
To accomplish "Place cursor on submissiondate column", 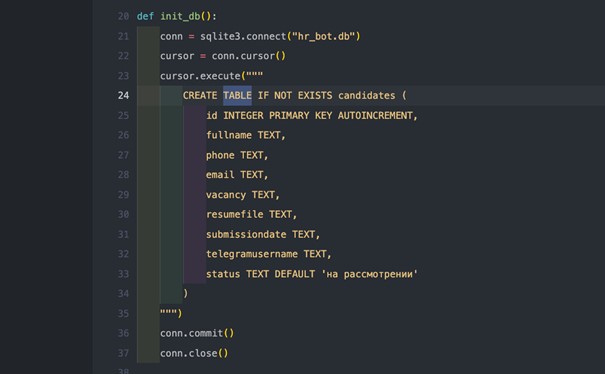I will point(246,234).
